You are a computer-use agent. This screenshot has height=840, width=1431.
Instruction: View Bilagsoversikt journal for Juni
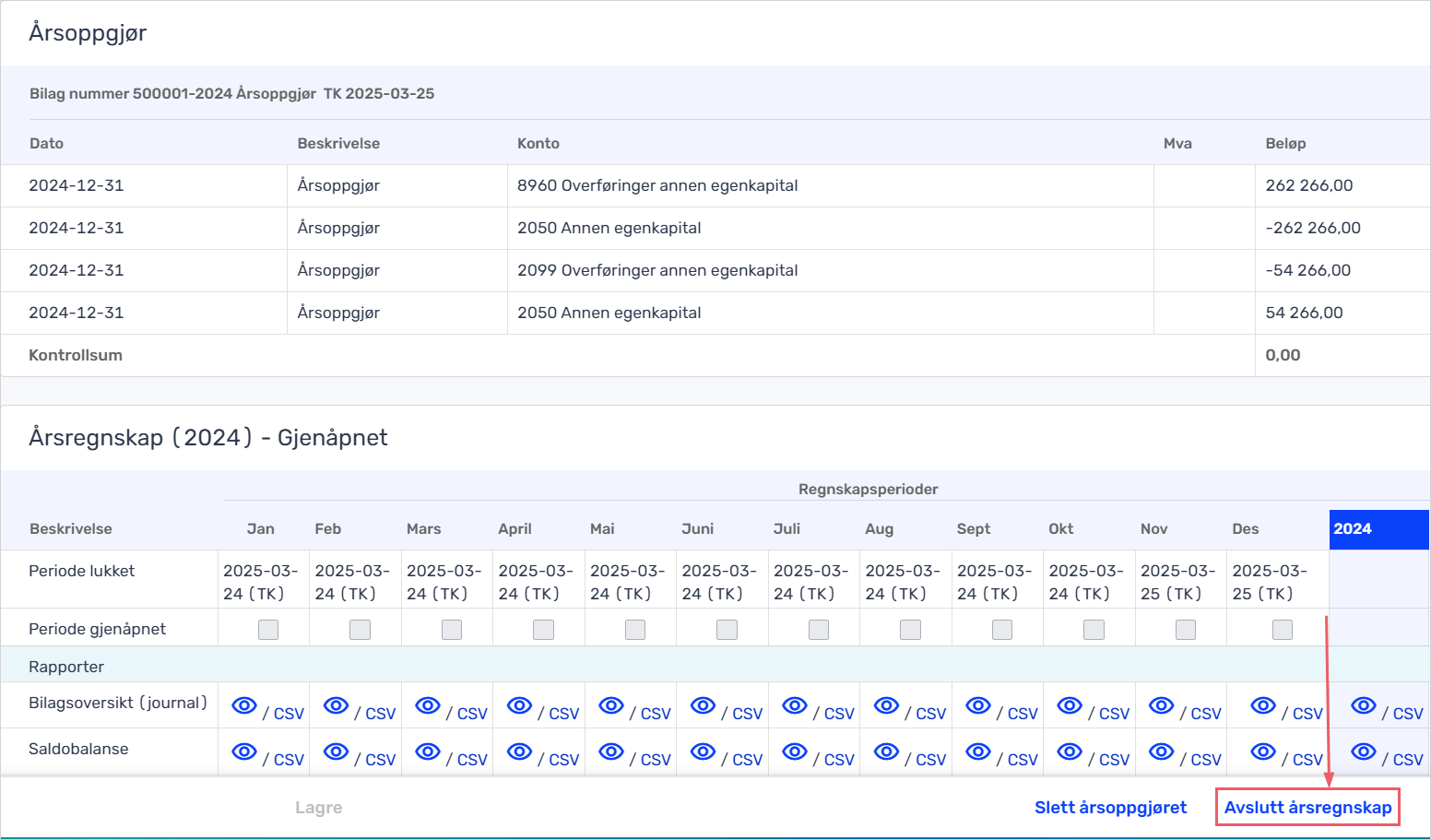pyautogui.click(x=704, y=705)
